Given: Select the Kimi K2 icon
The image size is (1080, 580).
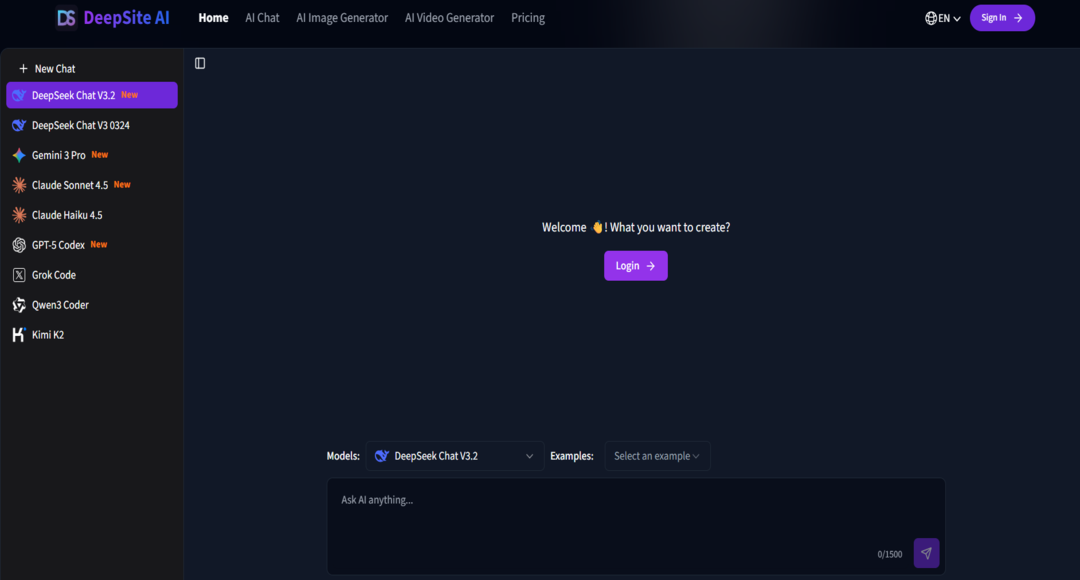Looking at the screenshot, I should click(19, 335).
